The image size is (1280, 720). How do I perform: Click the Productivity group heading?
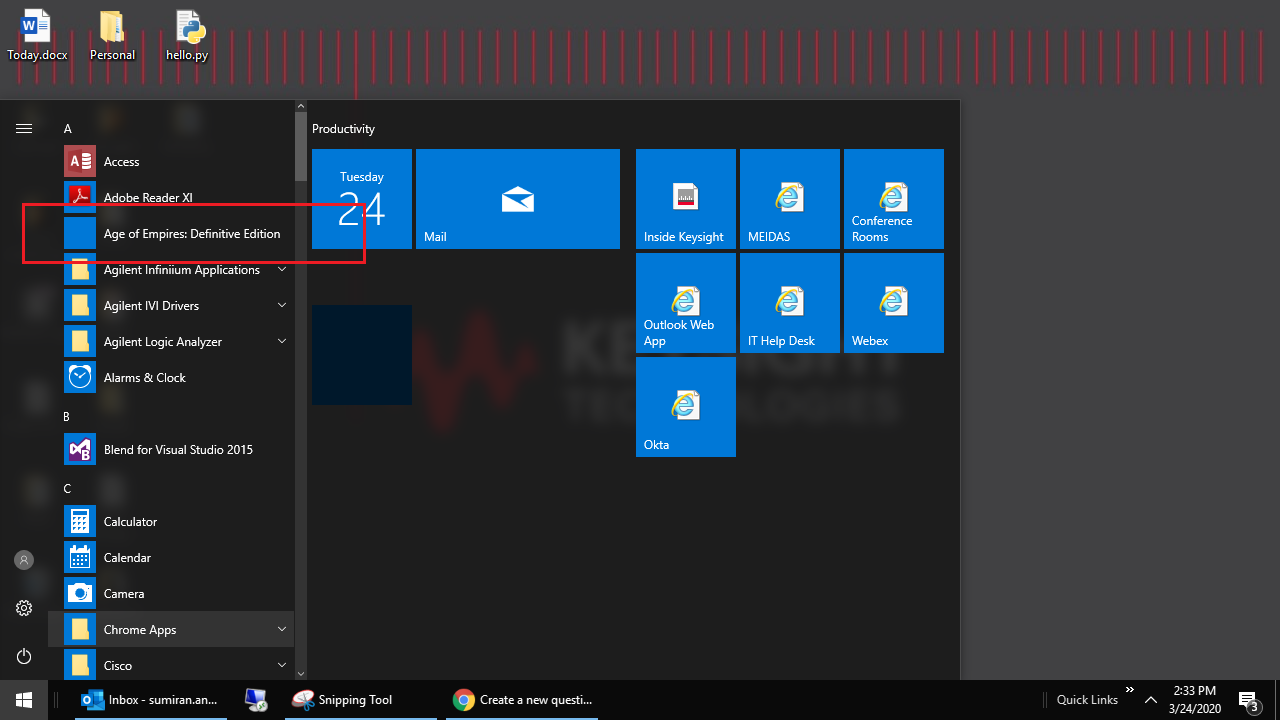pos(343,129)
